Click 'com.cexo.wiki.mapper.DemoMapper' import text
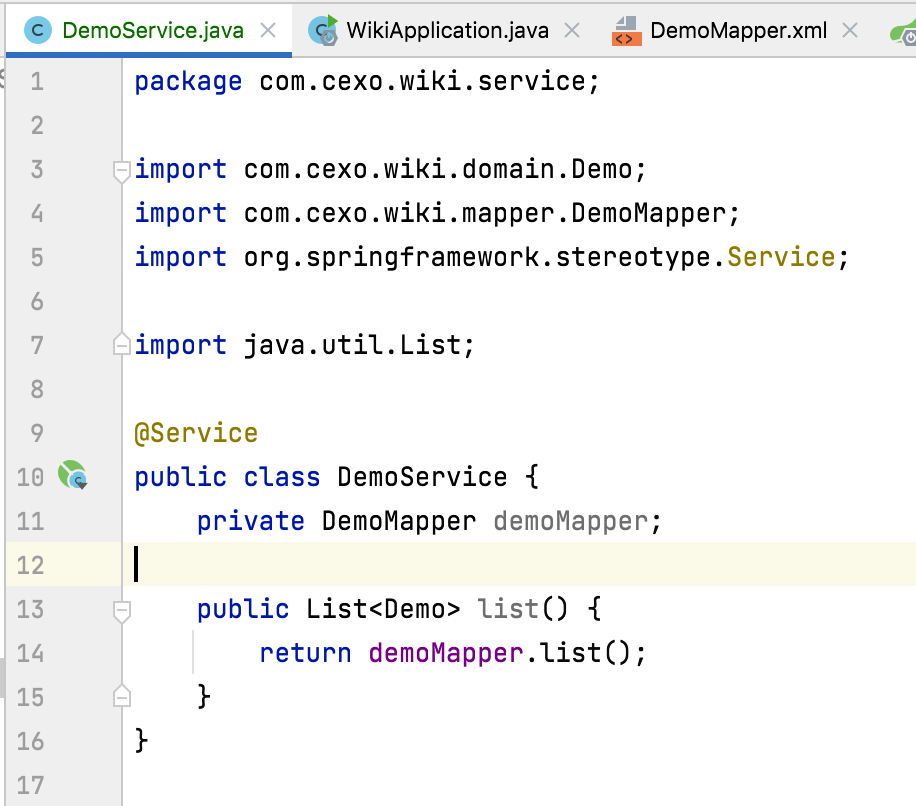 point(485,213)
